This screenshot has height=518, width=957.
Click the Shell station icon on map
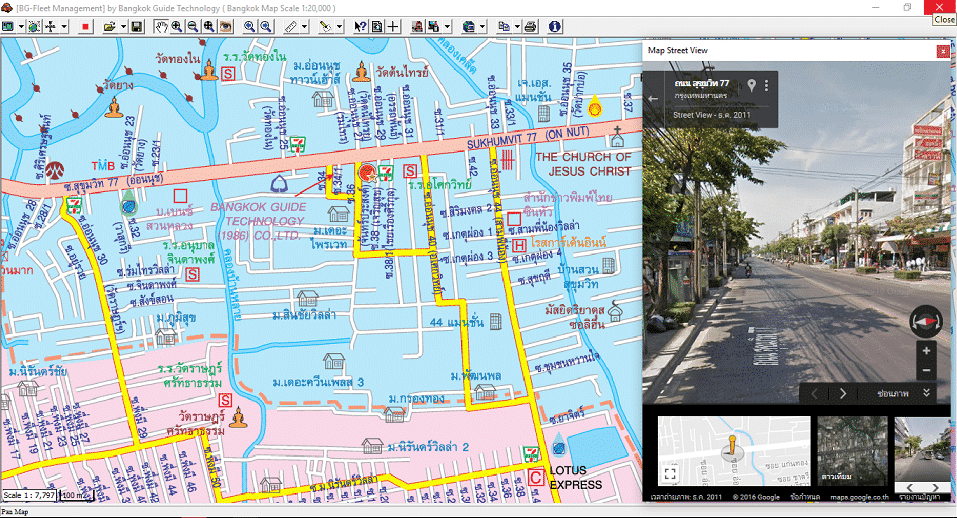pyautogui.click(x=594, y=106)
